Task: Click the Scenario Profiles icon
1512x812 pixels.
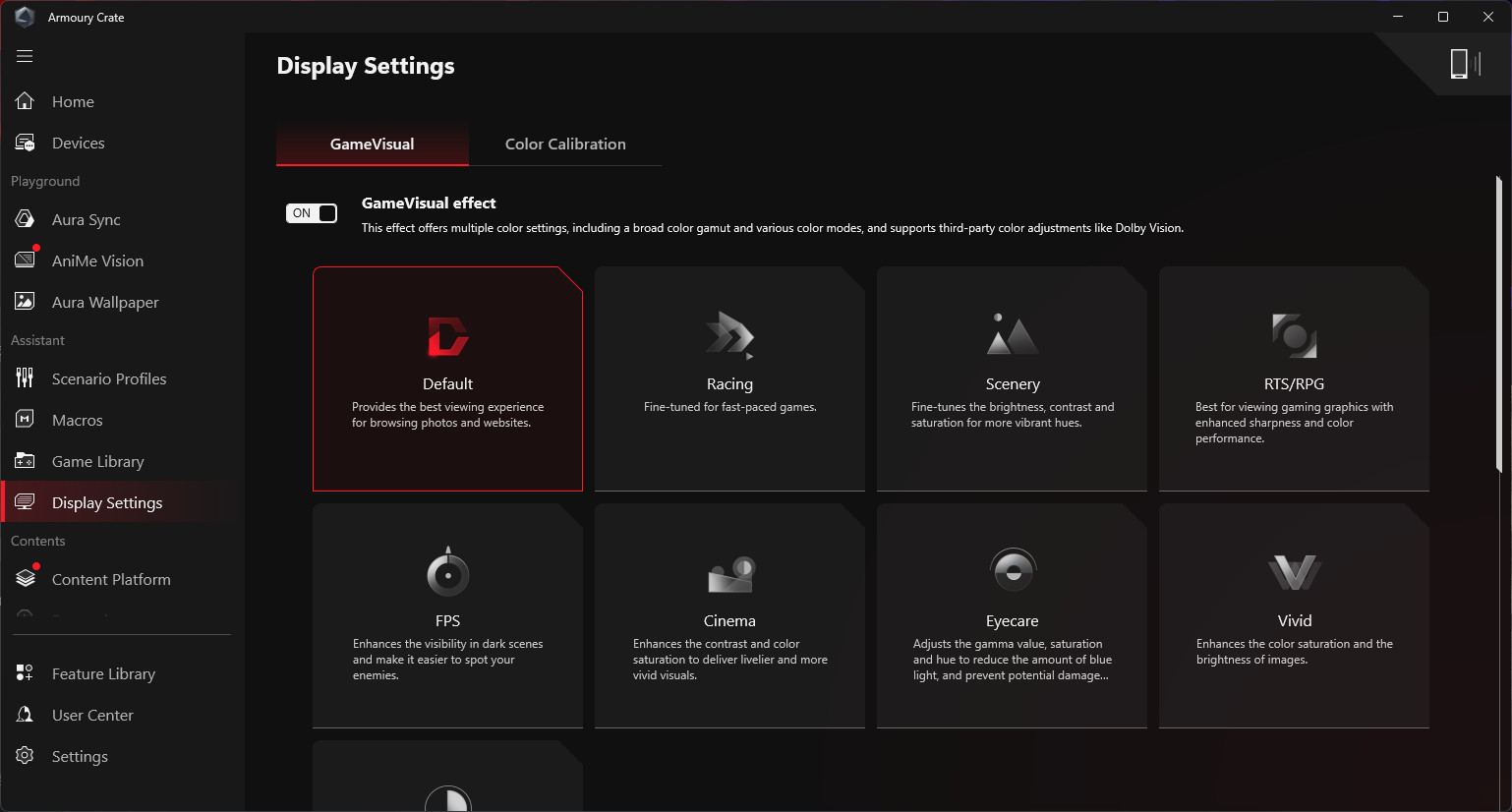Action: (25, 378)
